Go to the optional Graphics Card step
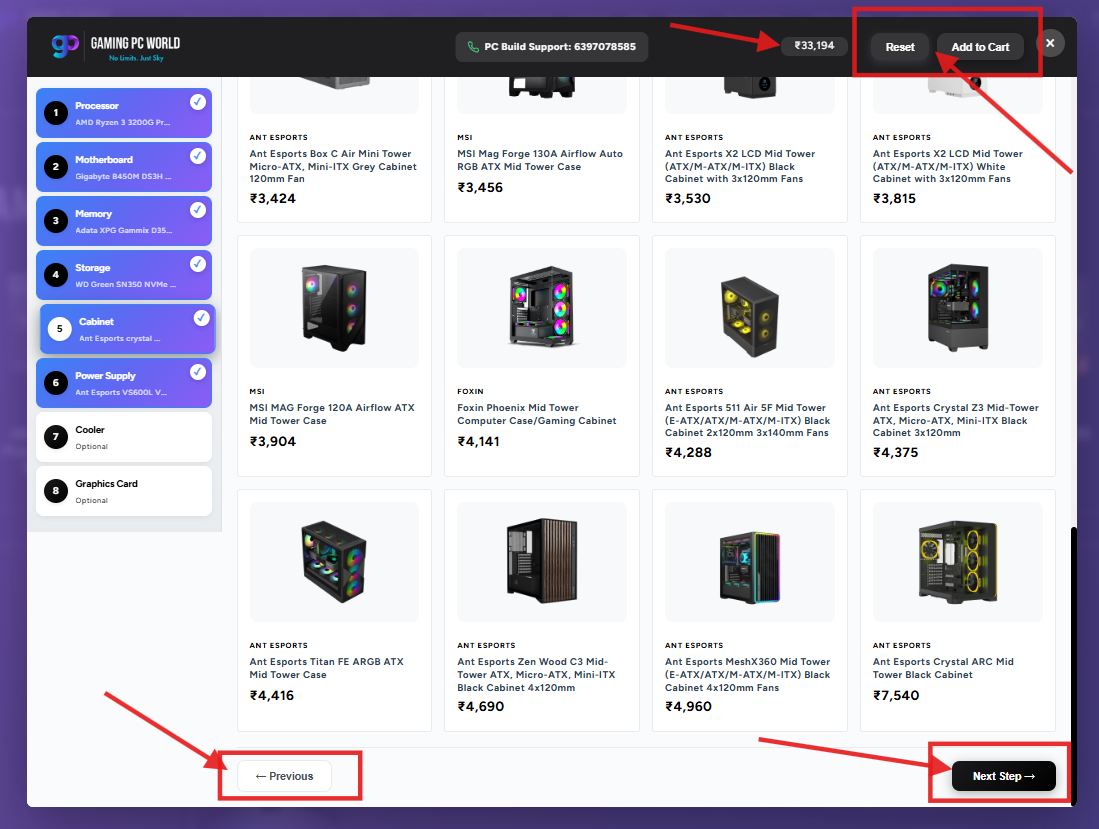This screenshot has height=829, width=1099. [124, 491]
